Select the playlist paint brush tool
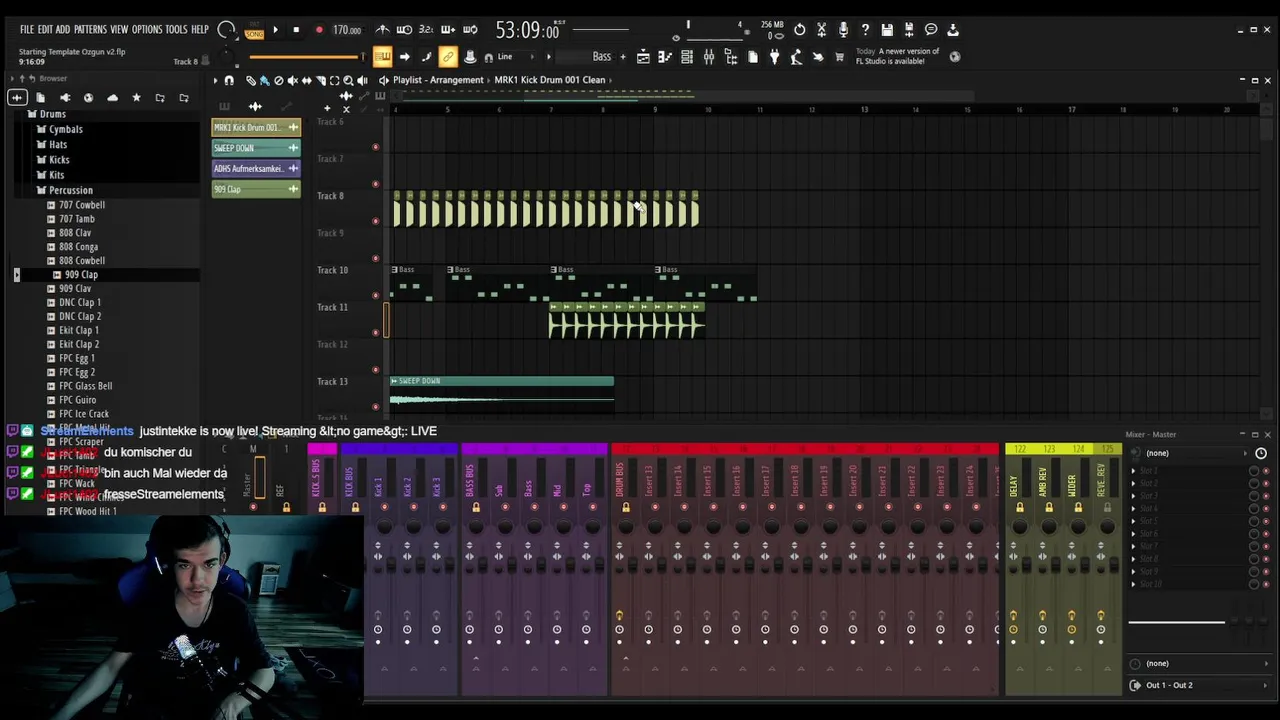Viewport: 1280px width, 720px height. pos(265,80)
